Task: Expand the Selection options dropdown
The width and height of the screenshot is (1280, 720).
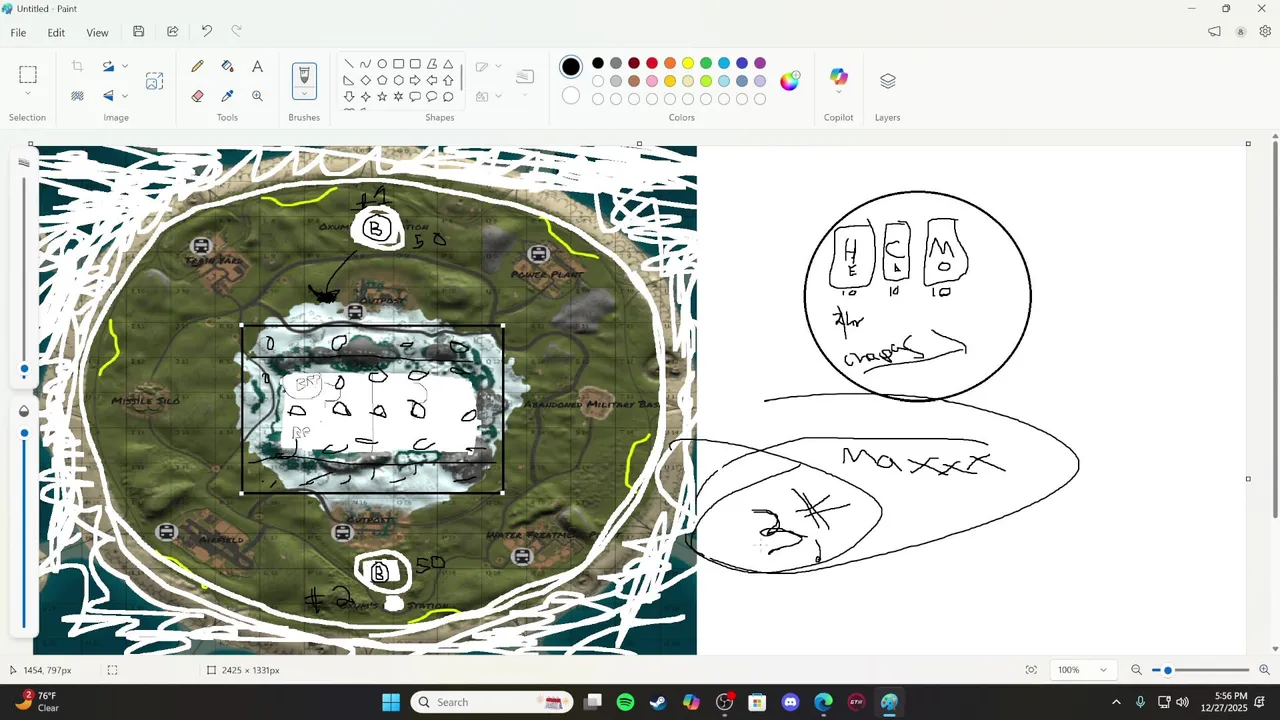Action: (x=28, y=94)
